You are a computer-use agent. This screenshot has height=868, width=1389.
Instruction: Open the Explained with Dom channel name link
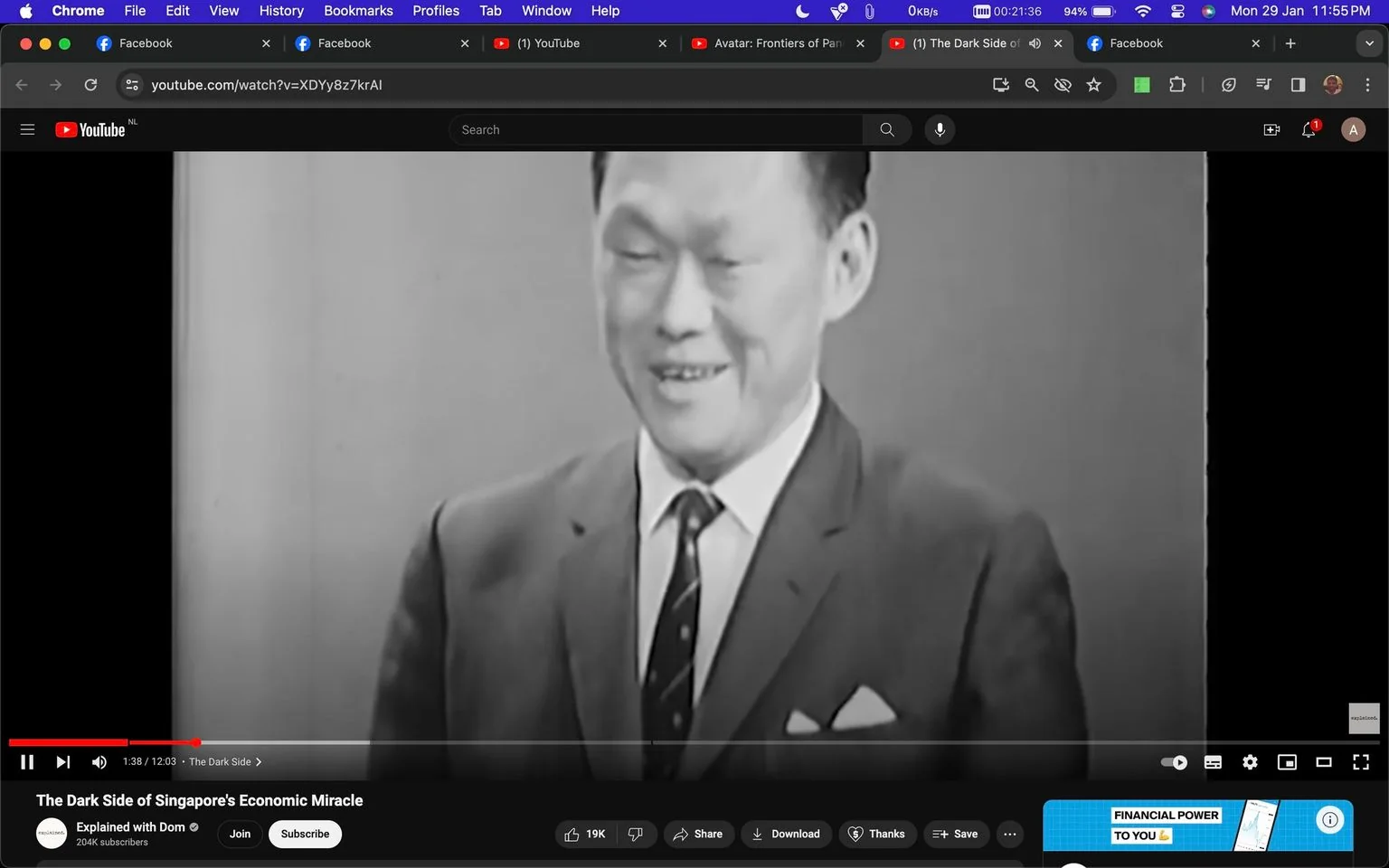click(130, 826)
